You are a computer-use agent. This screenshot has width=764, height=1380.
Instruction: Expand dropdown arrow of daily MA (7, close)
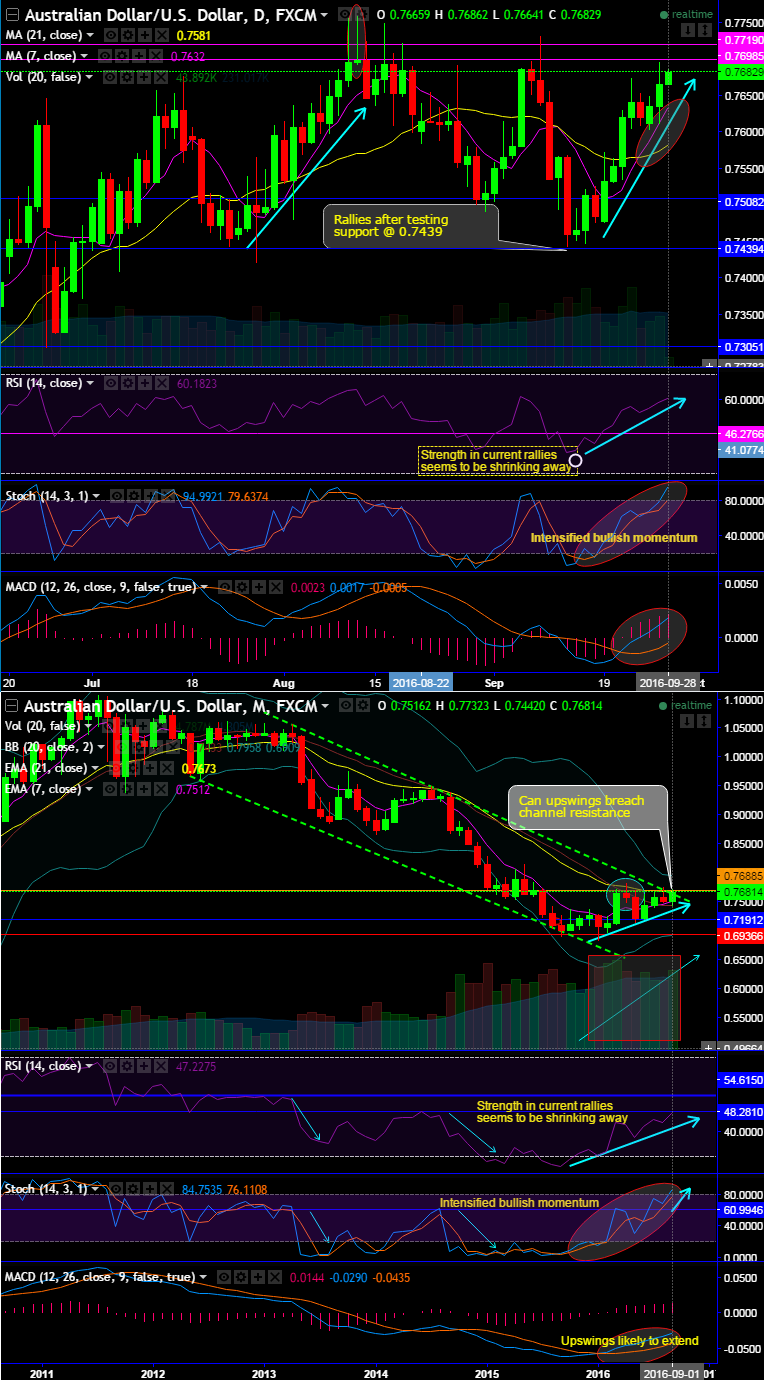(84, 56)
